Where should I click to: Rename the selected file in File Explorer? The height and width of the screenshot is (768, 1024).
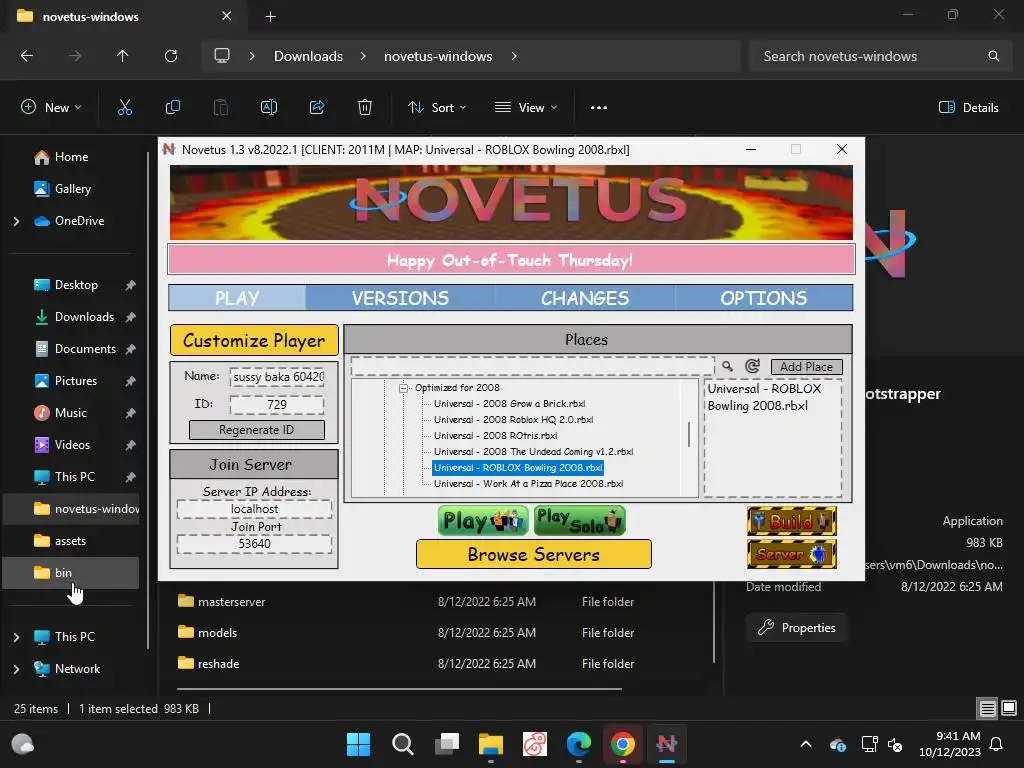pos(269,108)
